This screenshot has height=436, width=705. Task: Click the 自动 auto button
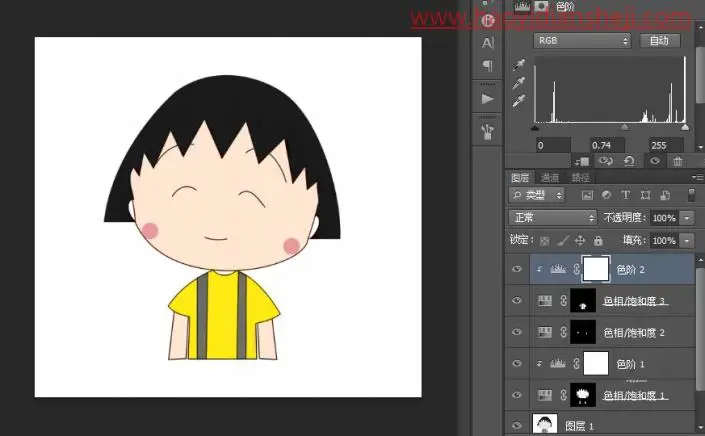[x=660, y=41]
